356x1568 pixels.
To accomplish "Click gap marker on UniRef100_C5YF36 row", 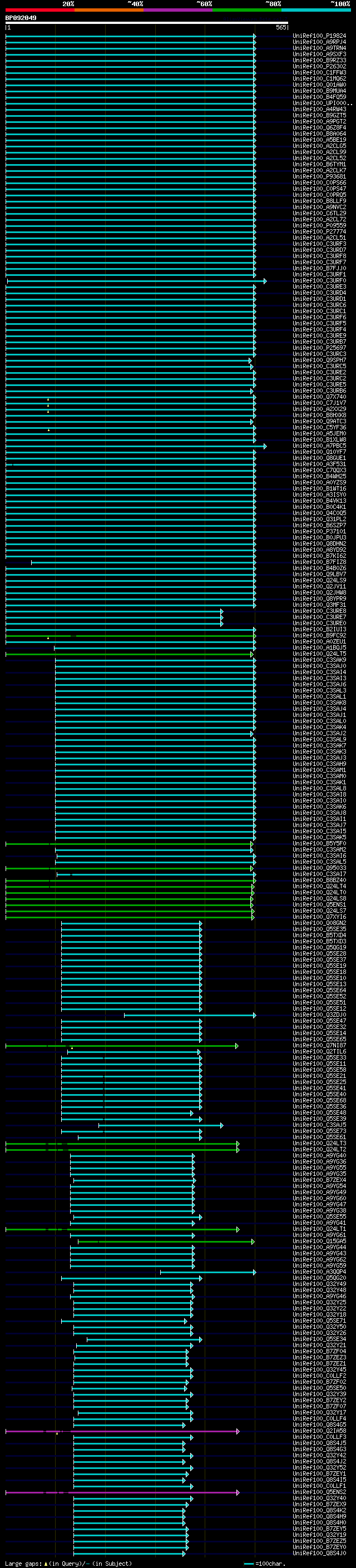I will (x=49, y=430).
